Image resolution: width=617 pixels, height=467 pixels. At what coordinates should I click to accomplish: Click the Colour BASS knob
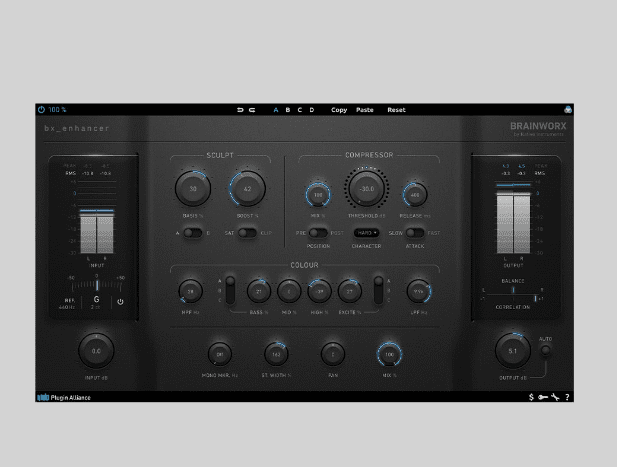coord(259,291)
